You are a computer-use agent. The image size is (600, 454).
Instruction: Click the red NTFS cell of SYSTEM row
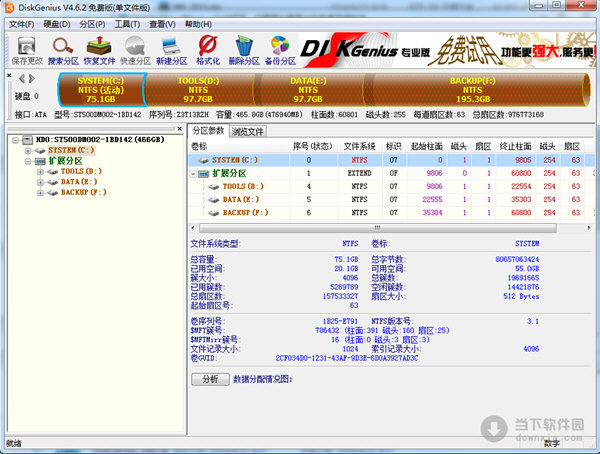coord(359,160)
